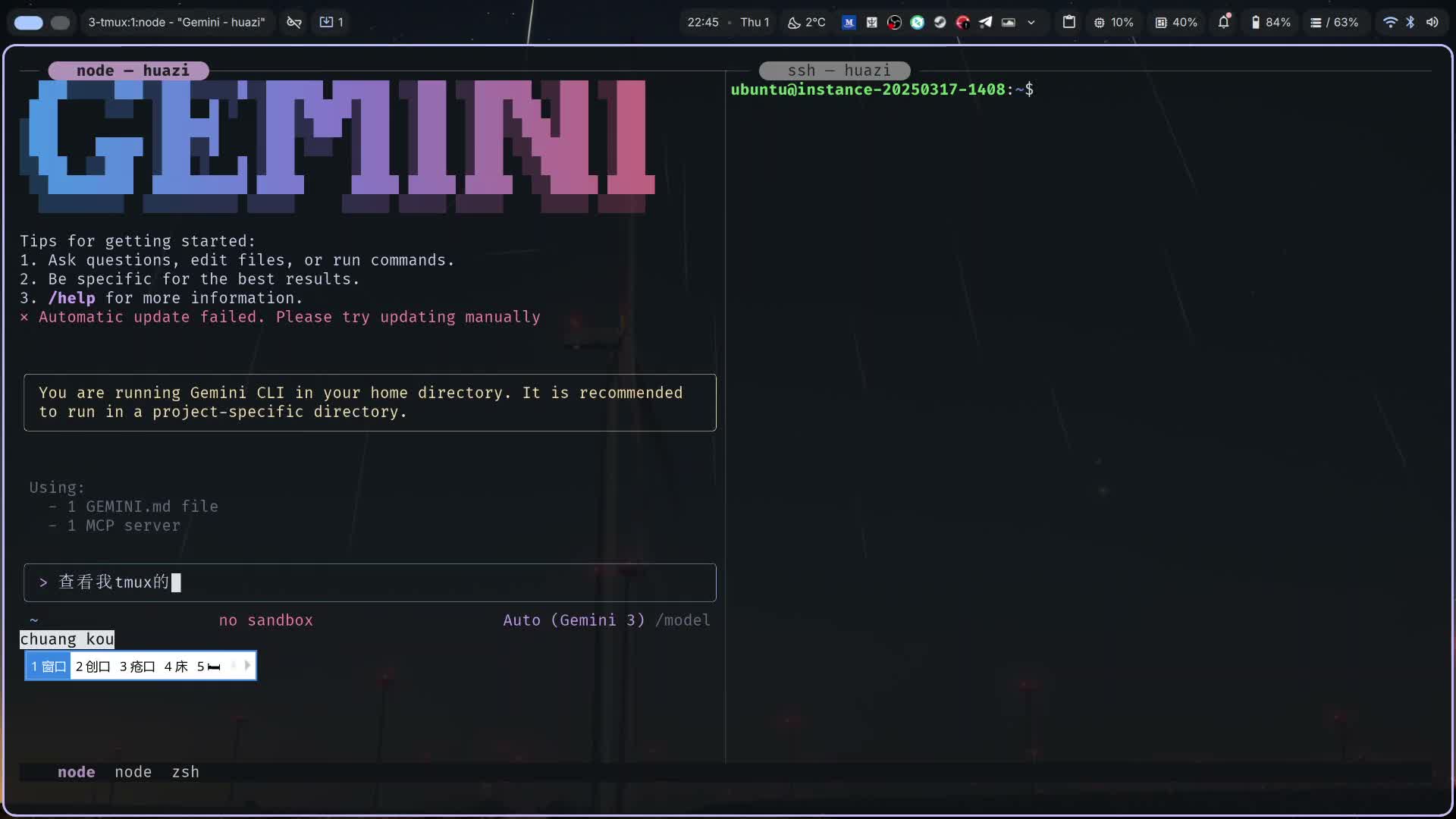Toggle the crossed-out idle inhibitor icon
The width and height of the screenshot is (1456, 819).
coord(294,23)
